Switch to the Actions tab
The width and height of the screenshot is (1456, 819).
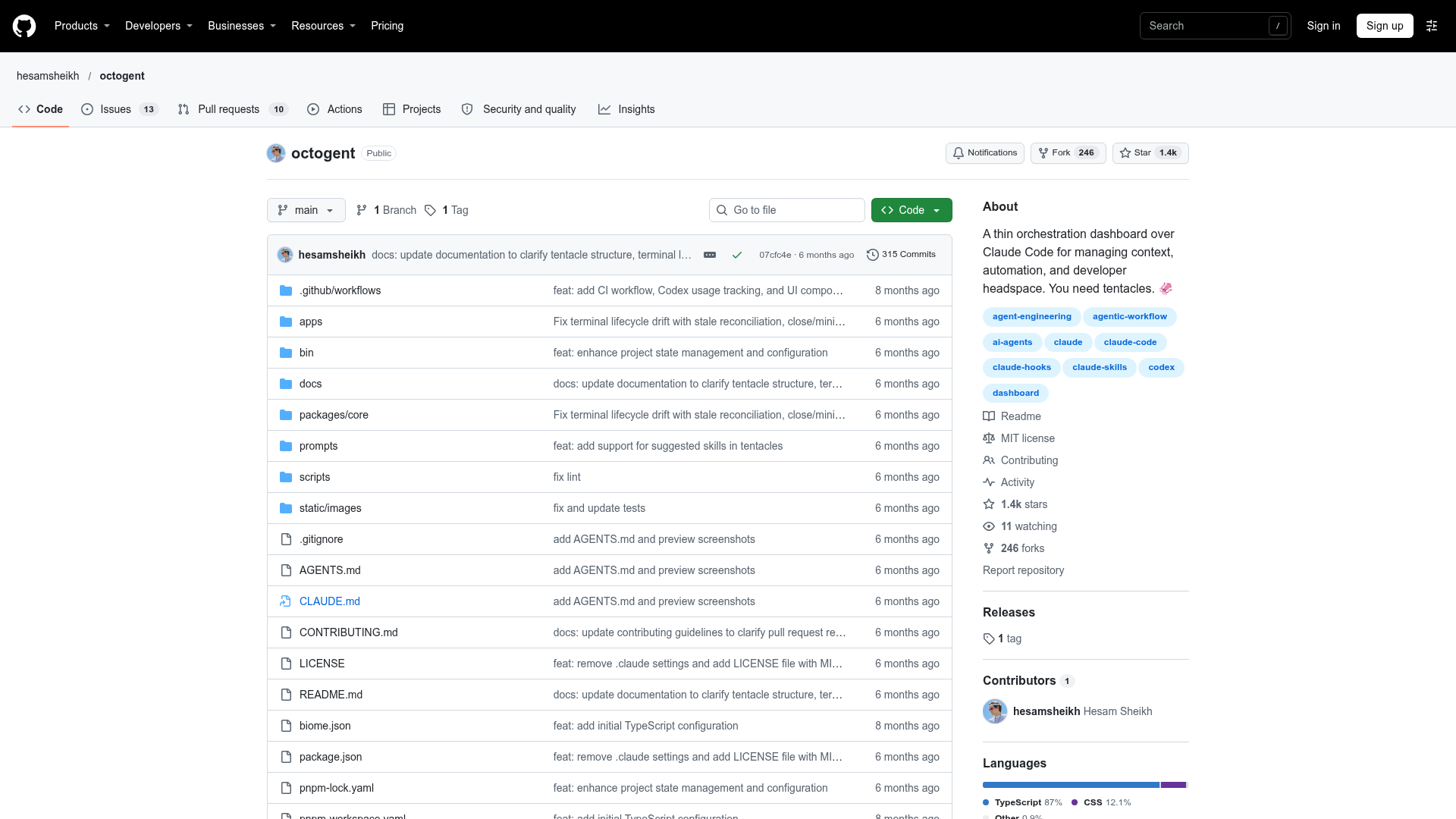(x=334, y=109)
